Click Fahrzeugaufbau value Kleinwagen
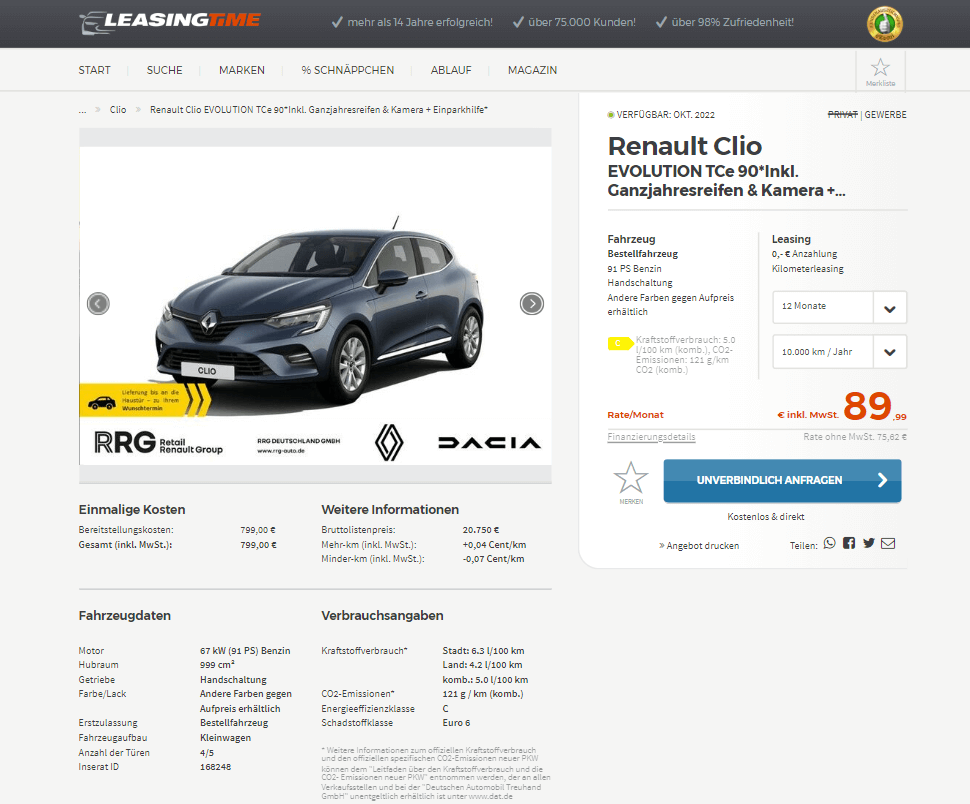Viewport: 970px width, 804px height. click(x=225, y=738)
